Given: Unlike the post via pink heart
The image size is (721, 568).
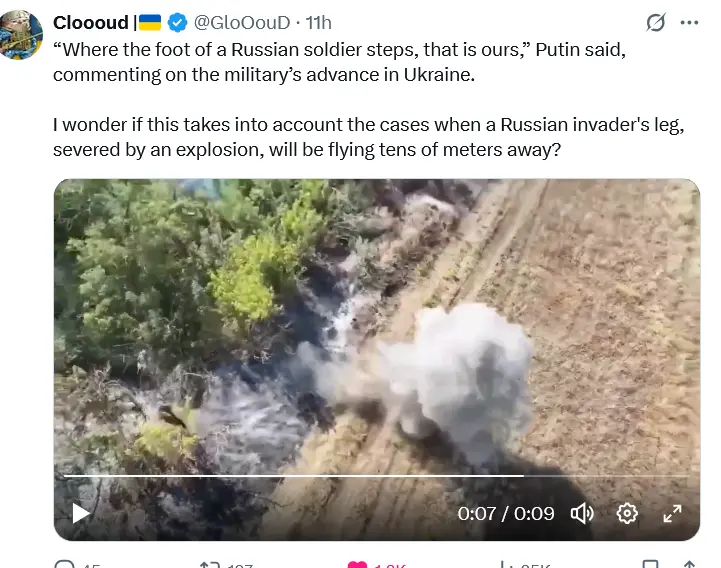Looking at the screenshot, I should [x=357, y=565].
